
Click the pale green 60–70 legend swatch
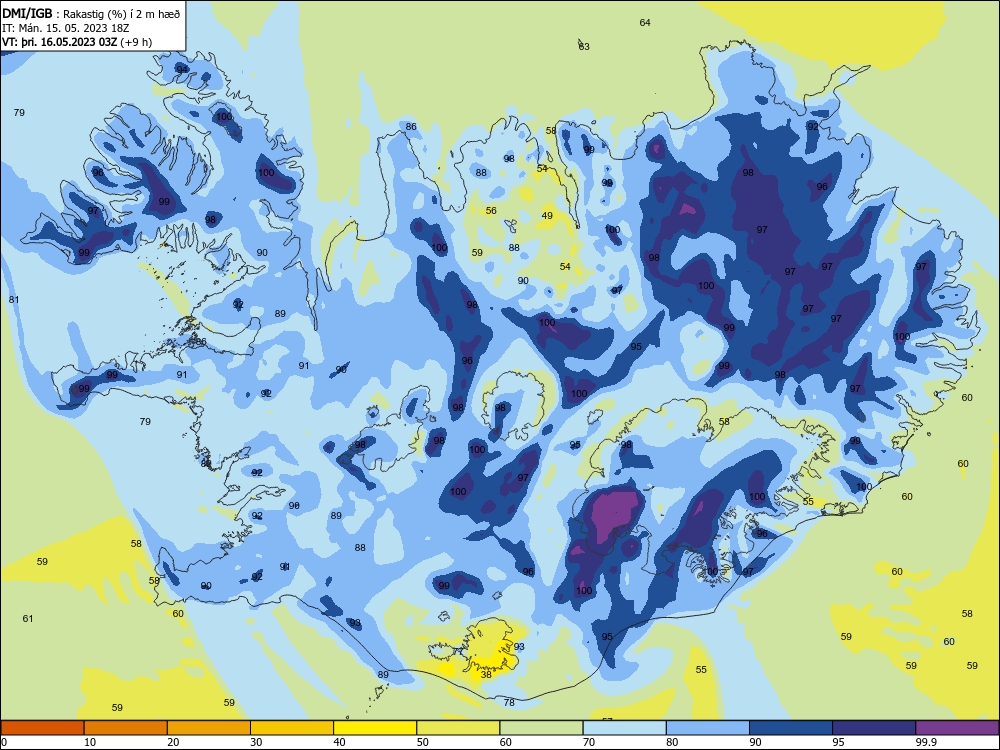pos(541,728)
